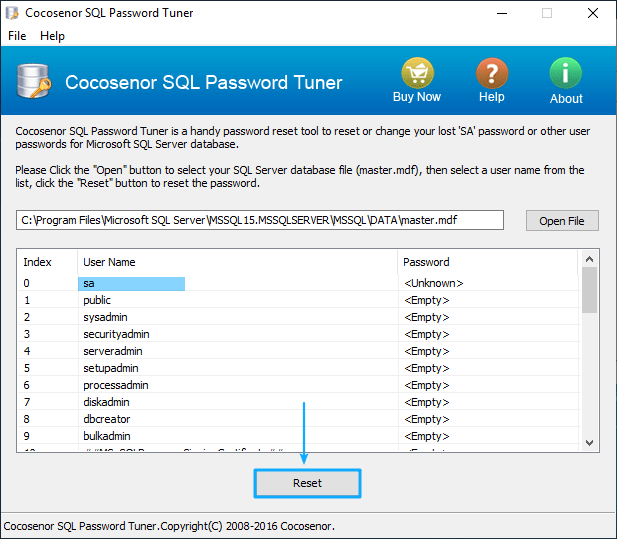Select the securityadmin user row
Image resolution: width=617 pixels, height=539 pixels.
(x=298, y=334)
